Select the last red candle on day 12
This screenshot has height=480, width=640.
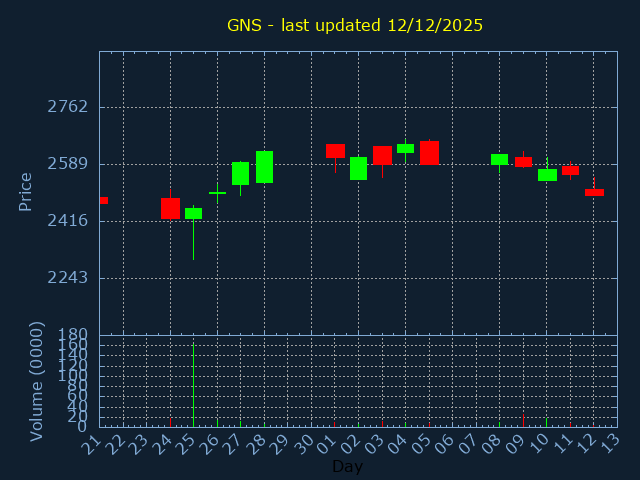(594, 192)
